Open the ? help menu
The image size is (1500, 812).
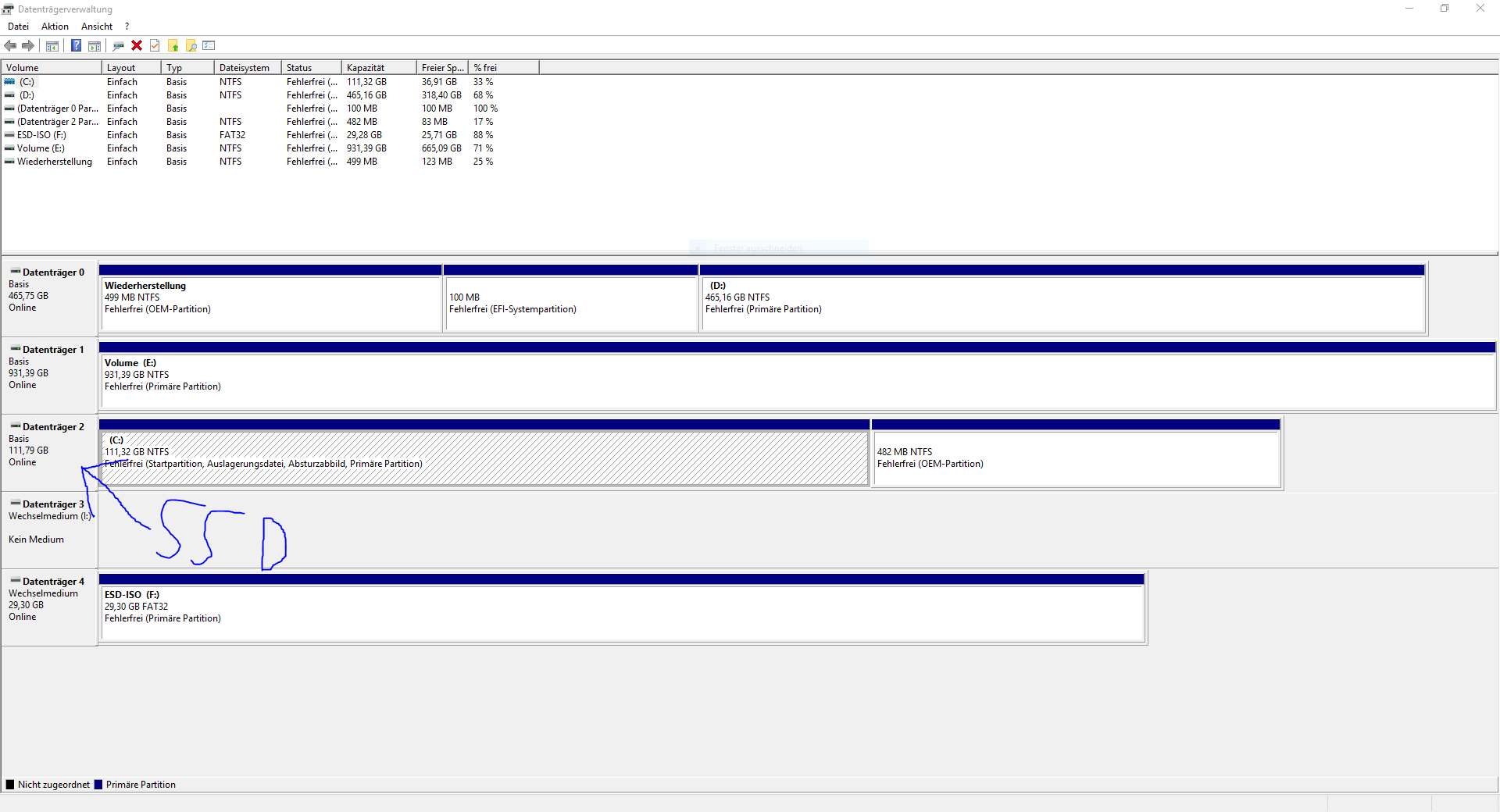coord(127,27)
